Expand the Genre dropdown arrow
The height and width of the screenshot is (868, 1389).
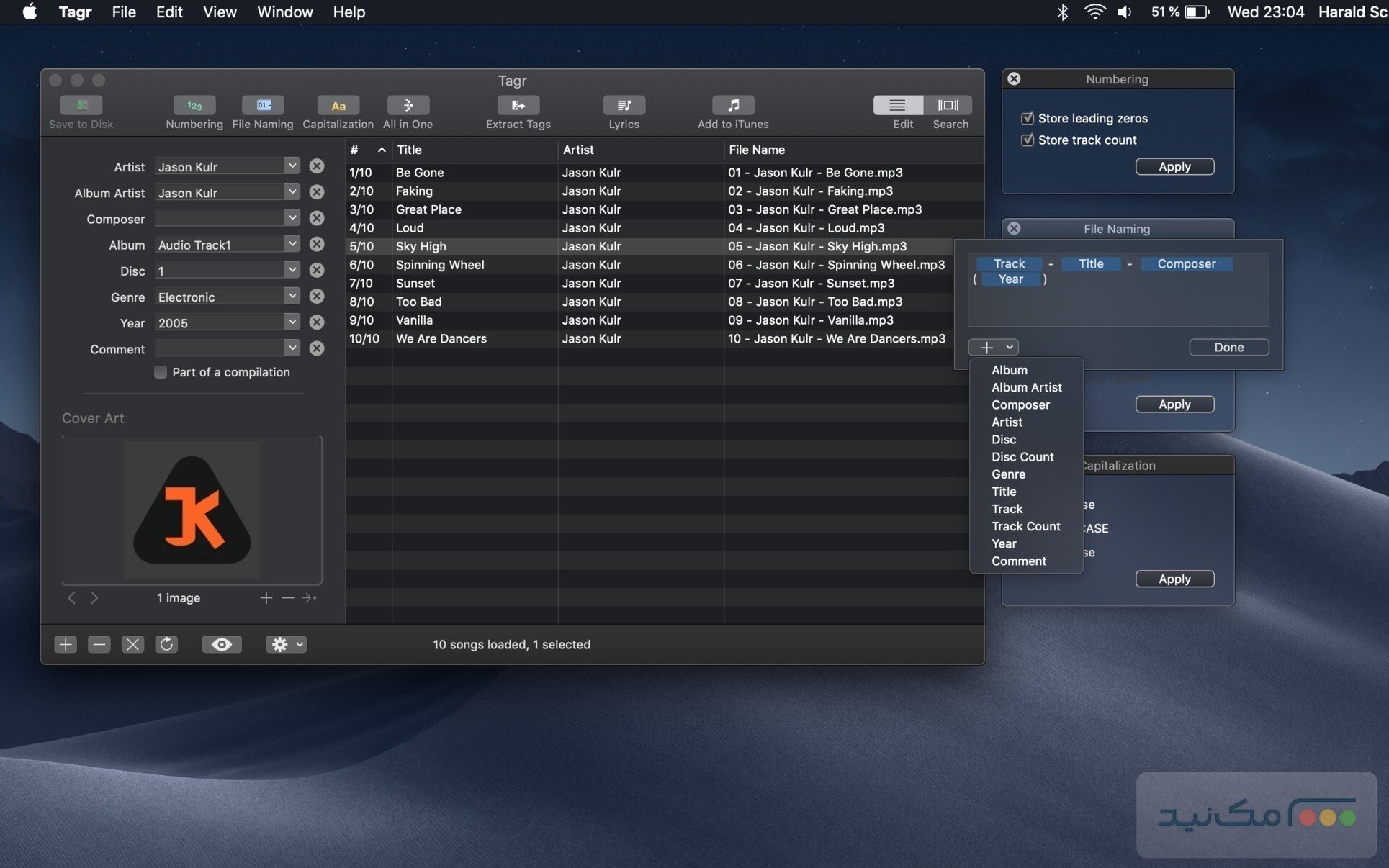coord(292,297)
